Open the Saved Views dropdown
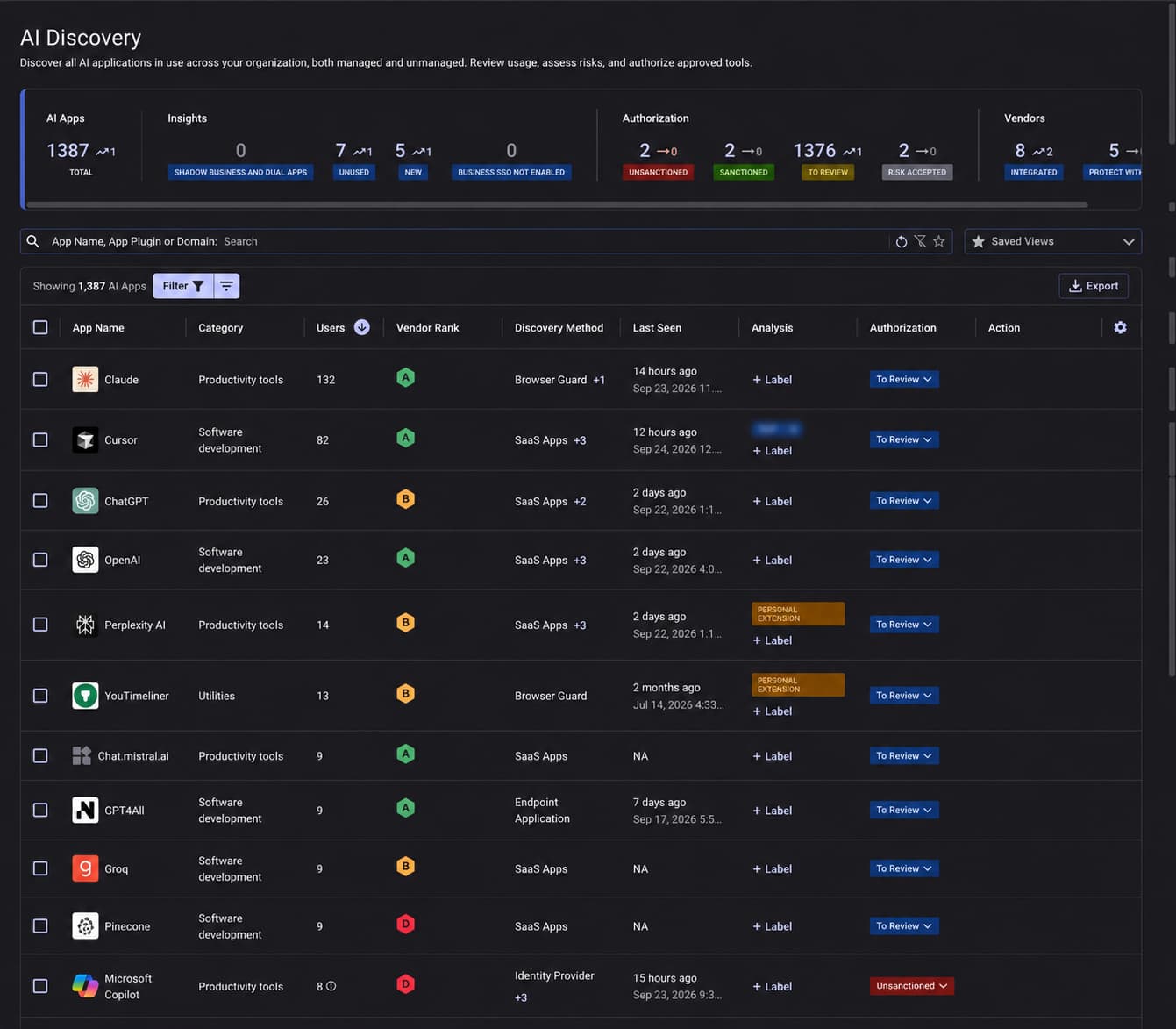 tap(1052, 241)
